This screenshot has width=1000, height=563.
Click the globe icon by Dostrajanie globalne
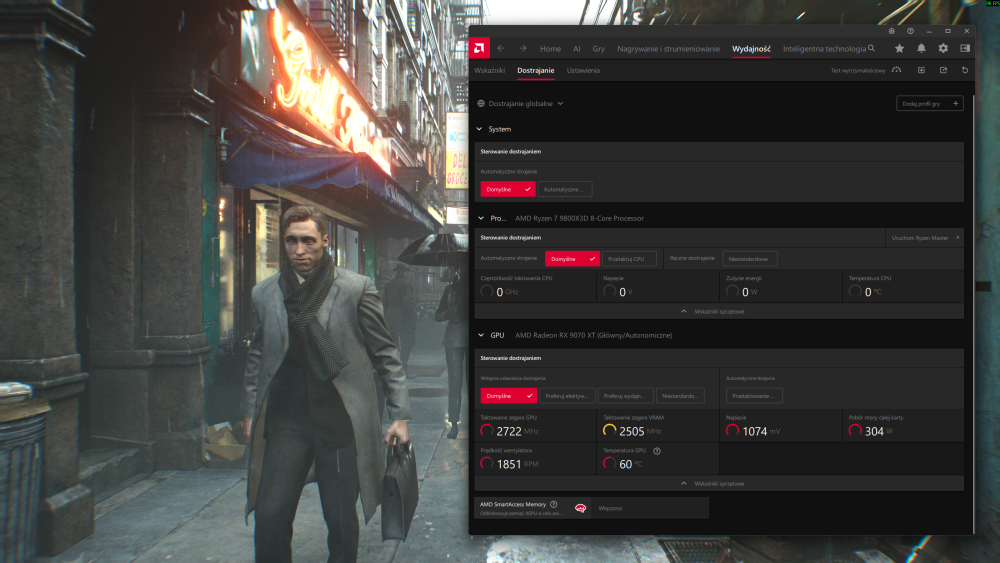(x=481, y=103)
